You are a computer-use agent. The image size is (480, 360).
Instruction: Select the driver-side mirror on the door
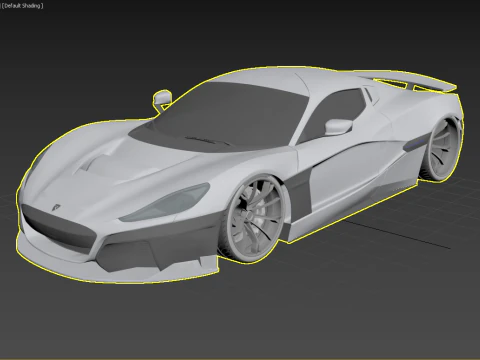point(339,127)
